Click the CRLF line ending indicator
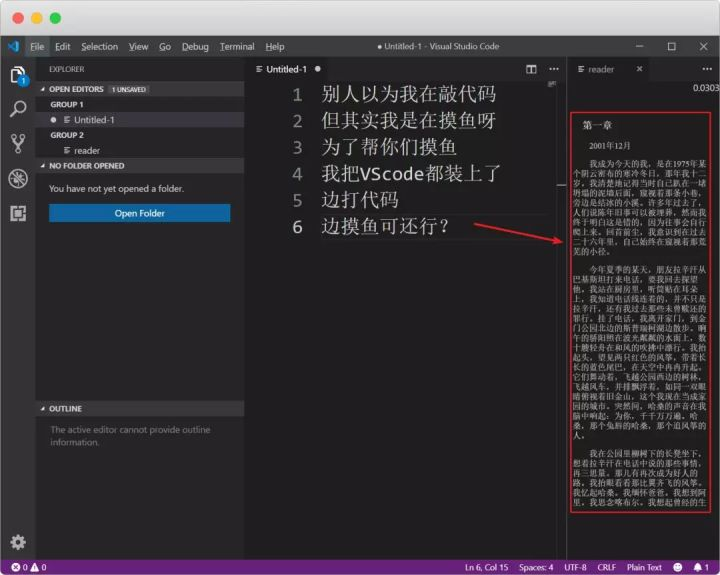The image size is (720, 575). 607,568
